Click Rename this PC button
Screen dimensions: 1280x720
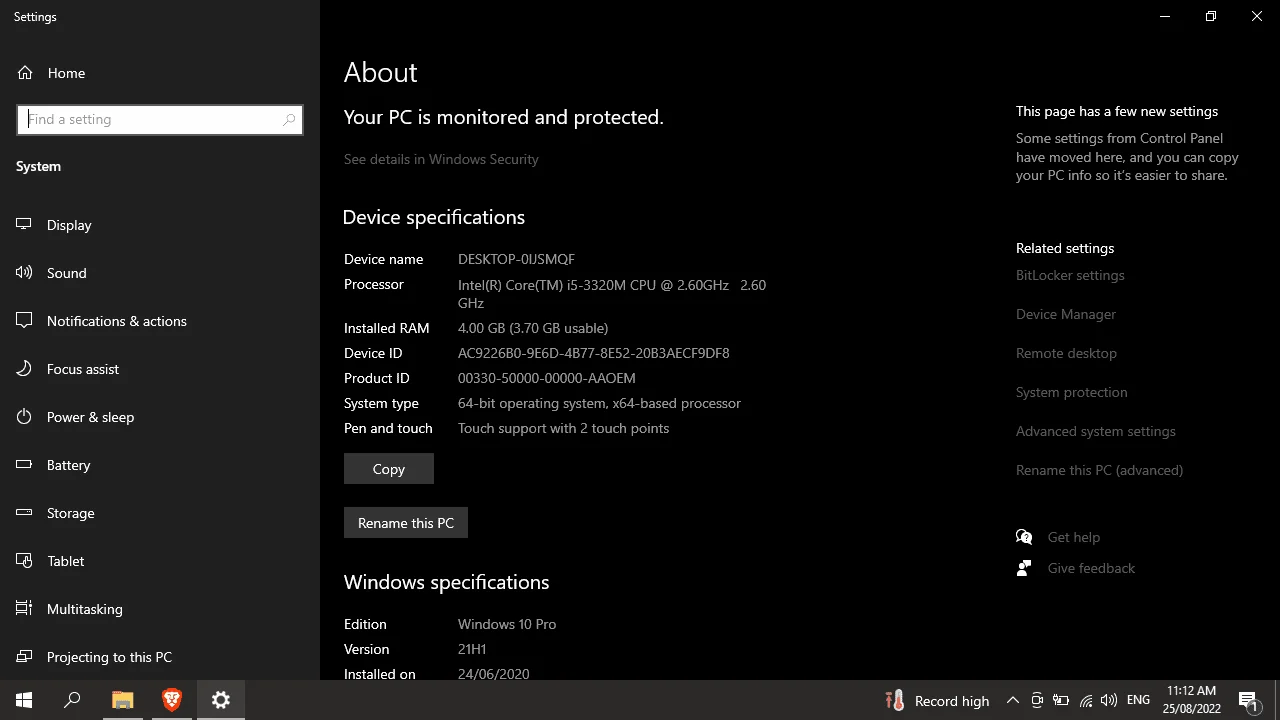(x=406, y=523)
